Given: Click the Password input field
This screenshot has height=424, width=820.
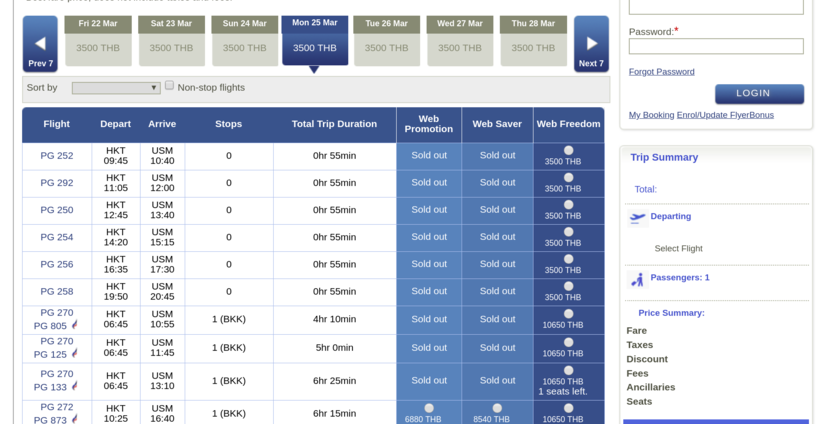Looking at the screenshot, I should [x=716, y=46].
